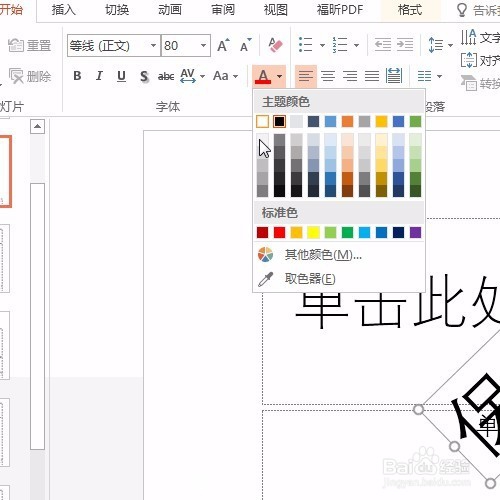Click the Eyedropper pipette icon

[265, 279]
